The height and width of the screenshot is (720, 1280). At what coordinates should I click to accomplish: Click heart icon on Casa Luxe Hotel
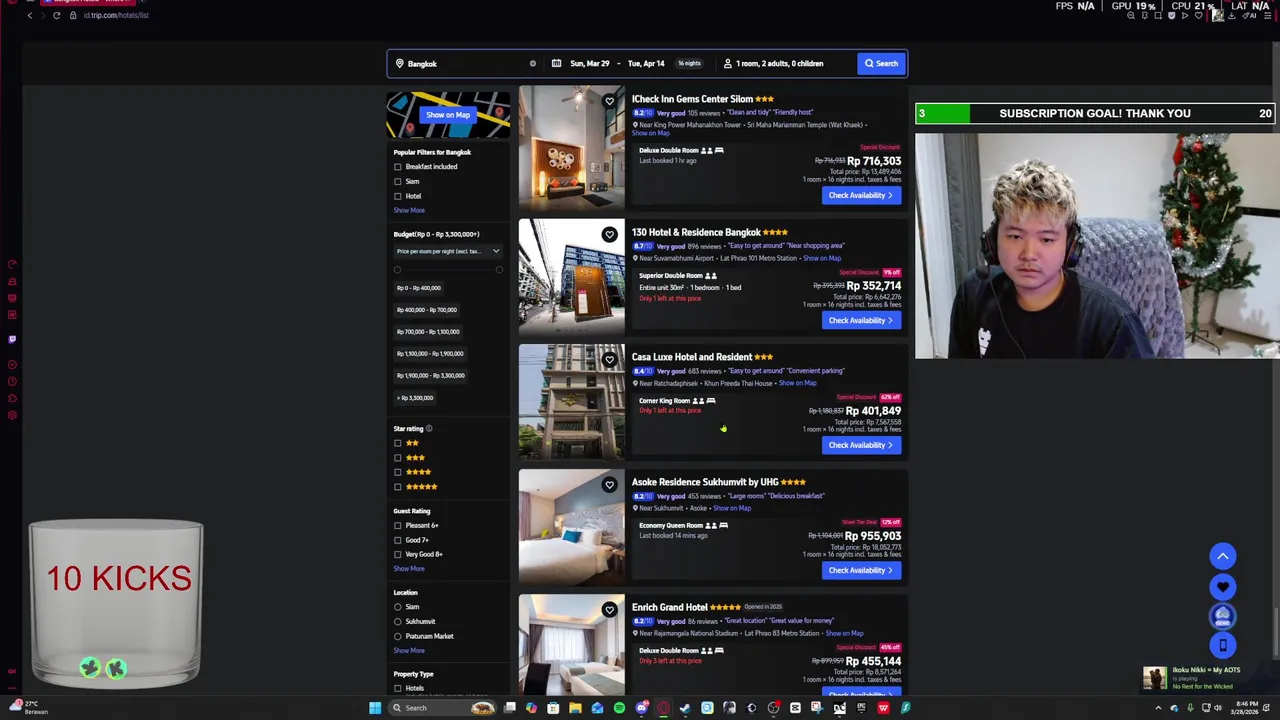tap(609, 359)
